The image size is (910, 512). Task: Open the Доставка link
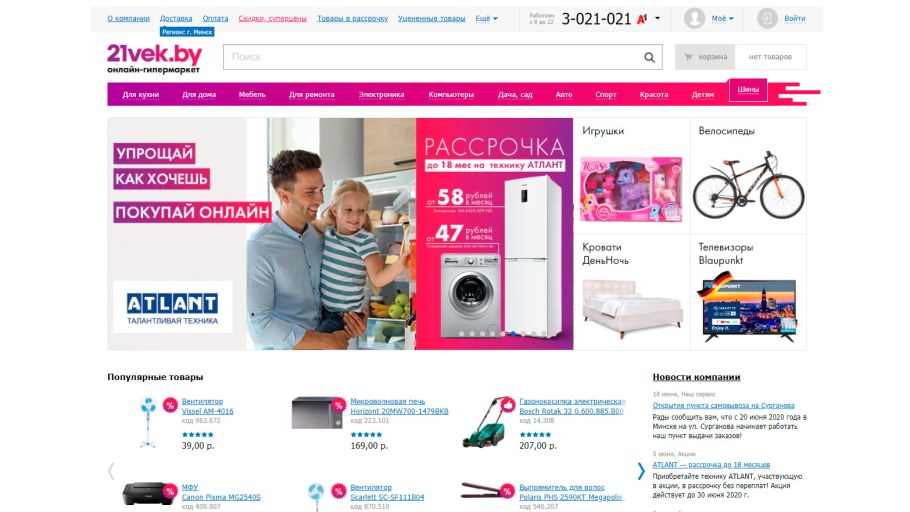pos(176,18)
